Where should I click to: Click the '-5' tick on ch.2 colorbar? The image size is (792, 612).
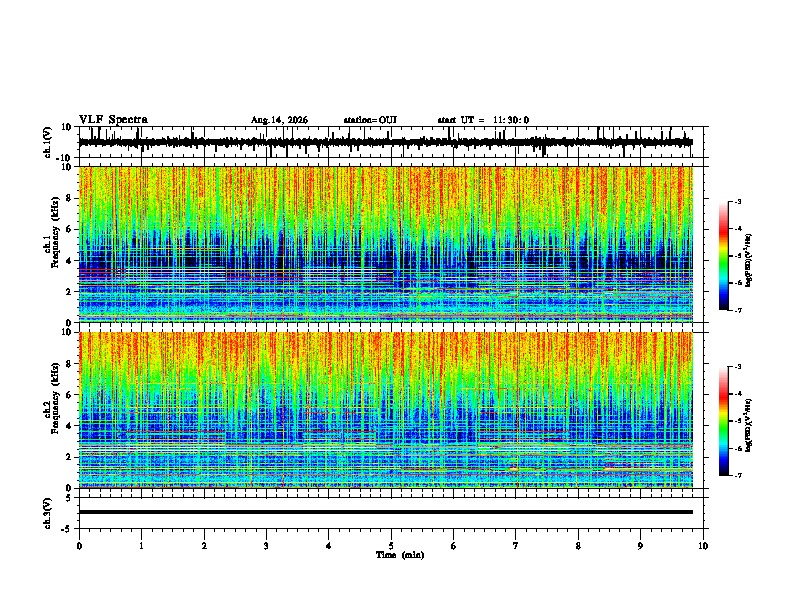[737, 421]
